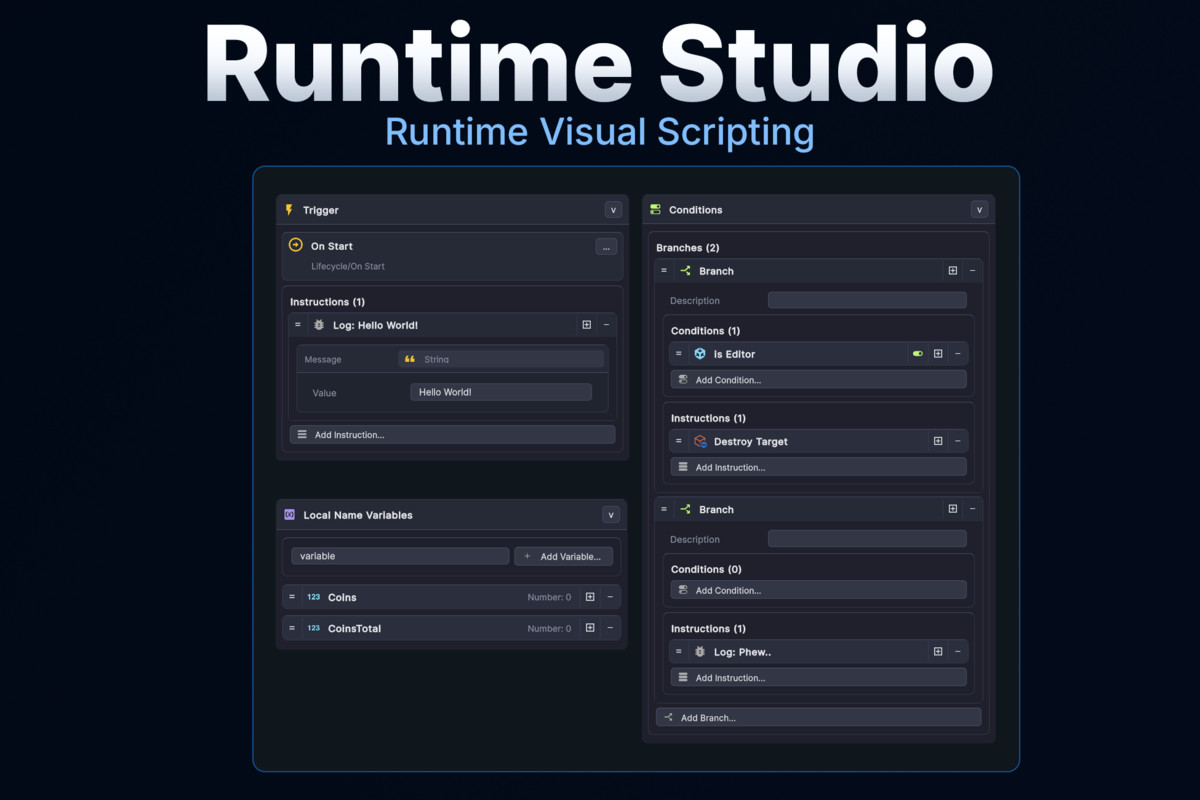This screenshot has height=800, width=1200.
Task: Click the variable name input field
Action: pos(400,556)
